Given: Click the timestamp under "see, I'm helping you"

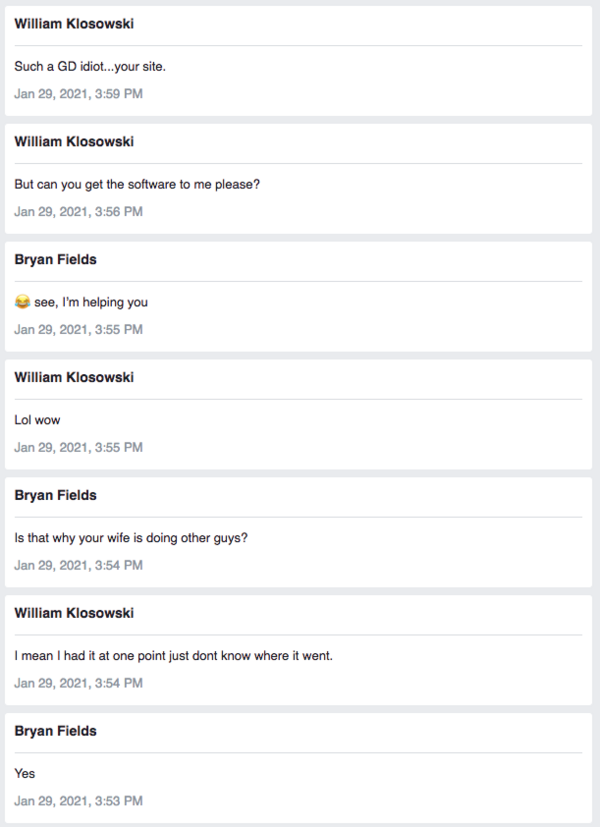Looking at the screenshot, I should 78,330.
